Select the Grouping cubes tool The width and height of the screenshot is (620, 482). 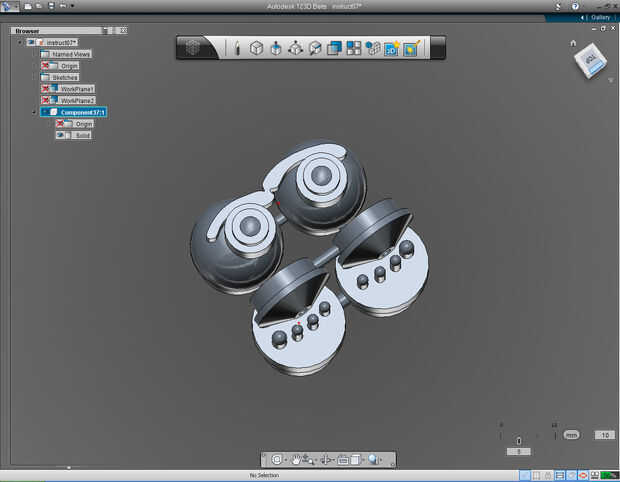click(372, 48)
